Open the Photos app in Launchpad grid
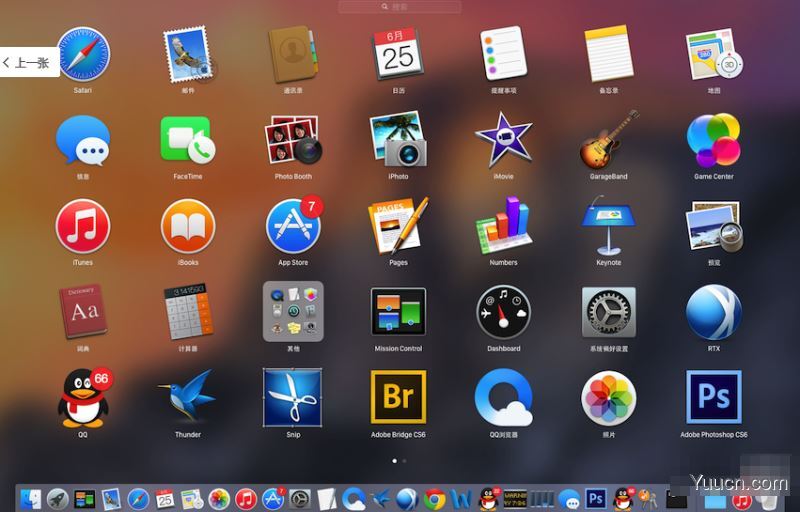This screenshot has height=512, width=800. 609,398
